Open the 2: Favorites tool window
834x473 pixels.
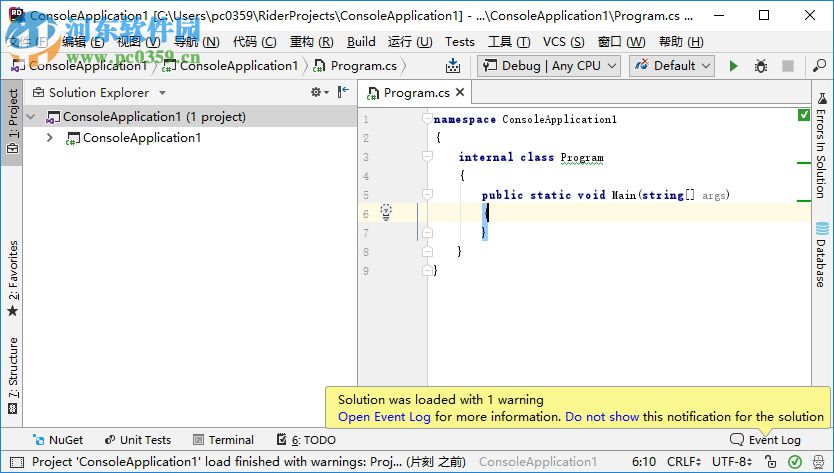tap(12, 278)
